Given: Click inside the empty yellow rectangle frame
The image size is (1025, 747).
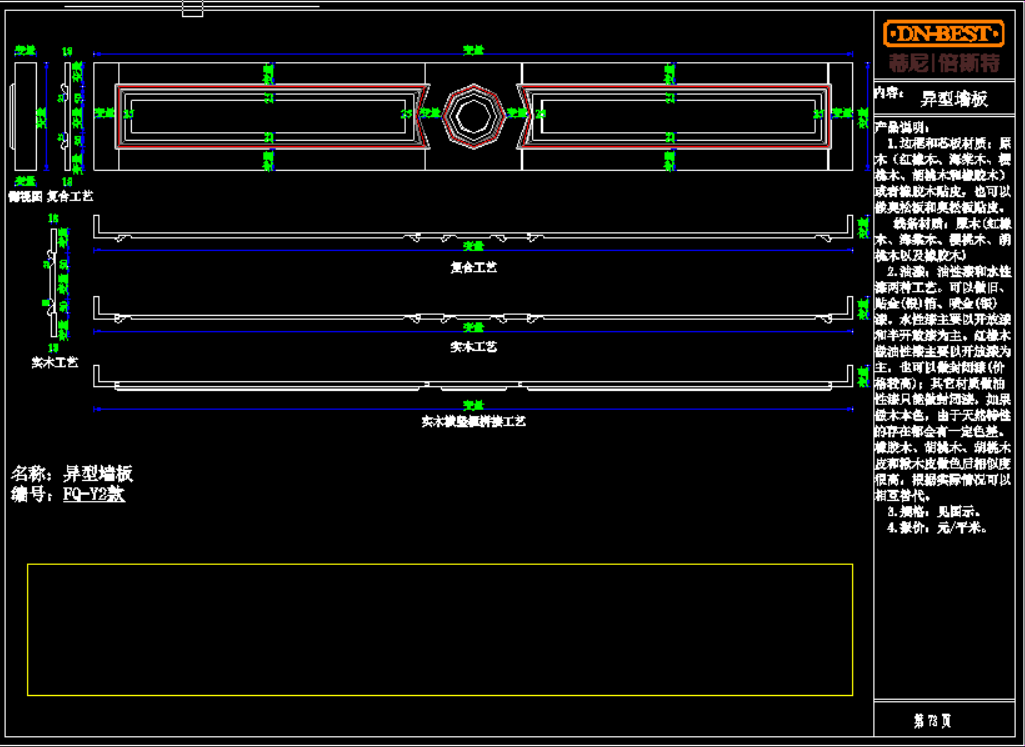Looking at the screenshot, I should pos(440,629).
